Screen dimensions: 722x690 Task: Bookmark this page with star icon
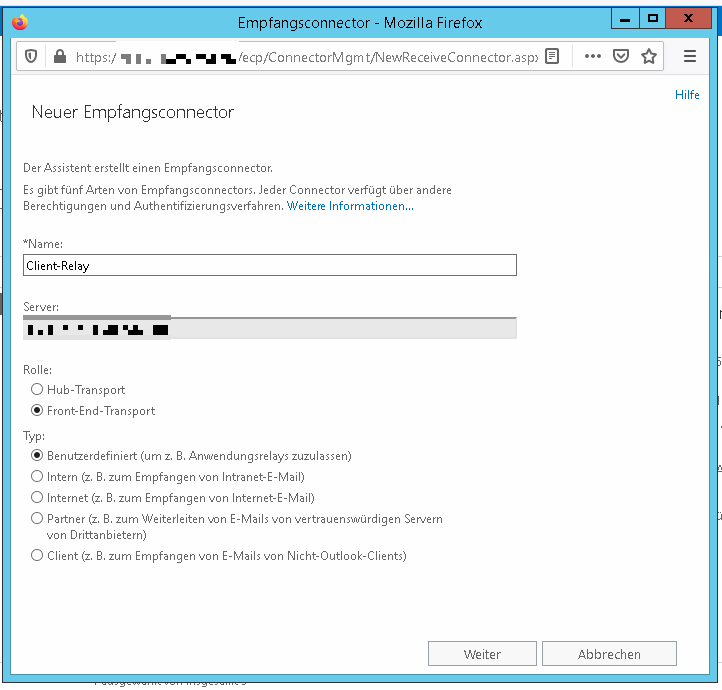point(649,57)
